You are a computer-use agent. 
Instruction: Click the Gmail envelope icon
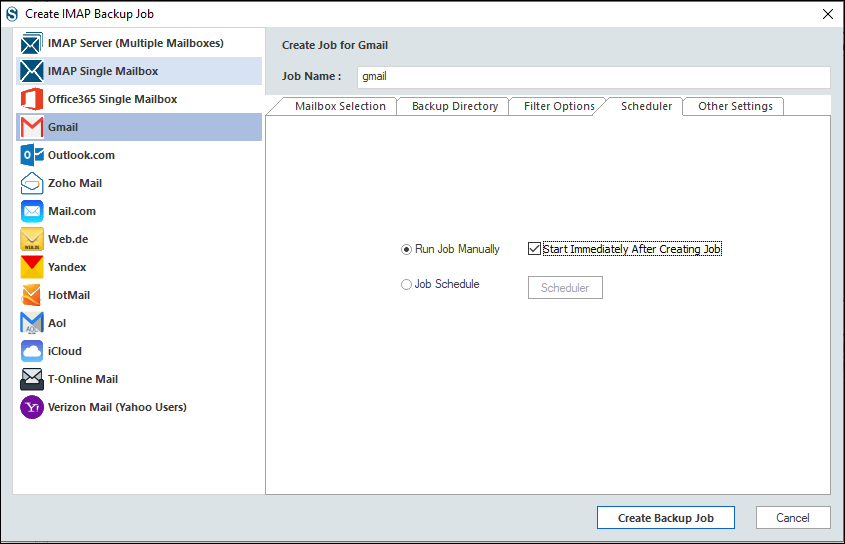[32, 127]
